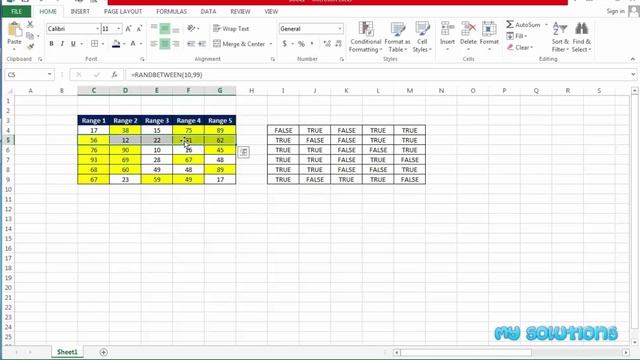Switch to the DATA tab
Image resolution: width=640 pixels, height=360 pixels.
(x=208, y=11)
